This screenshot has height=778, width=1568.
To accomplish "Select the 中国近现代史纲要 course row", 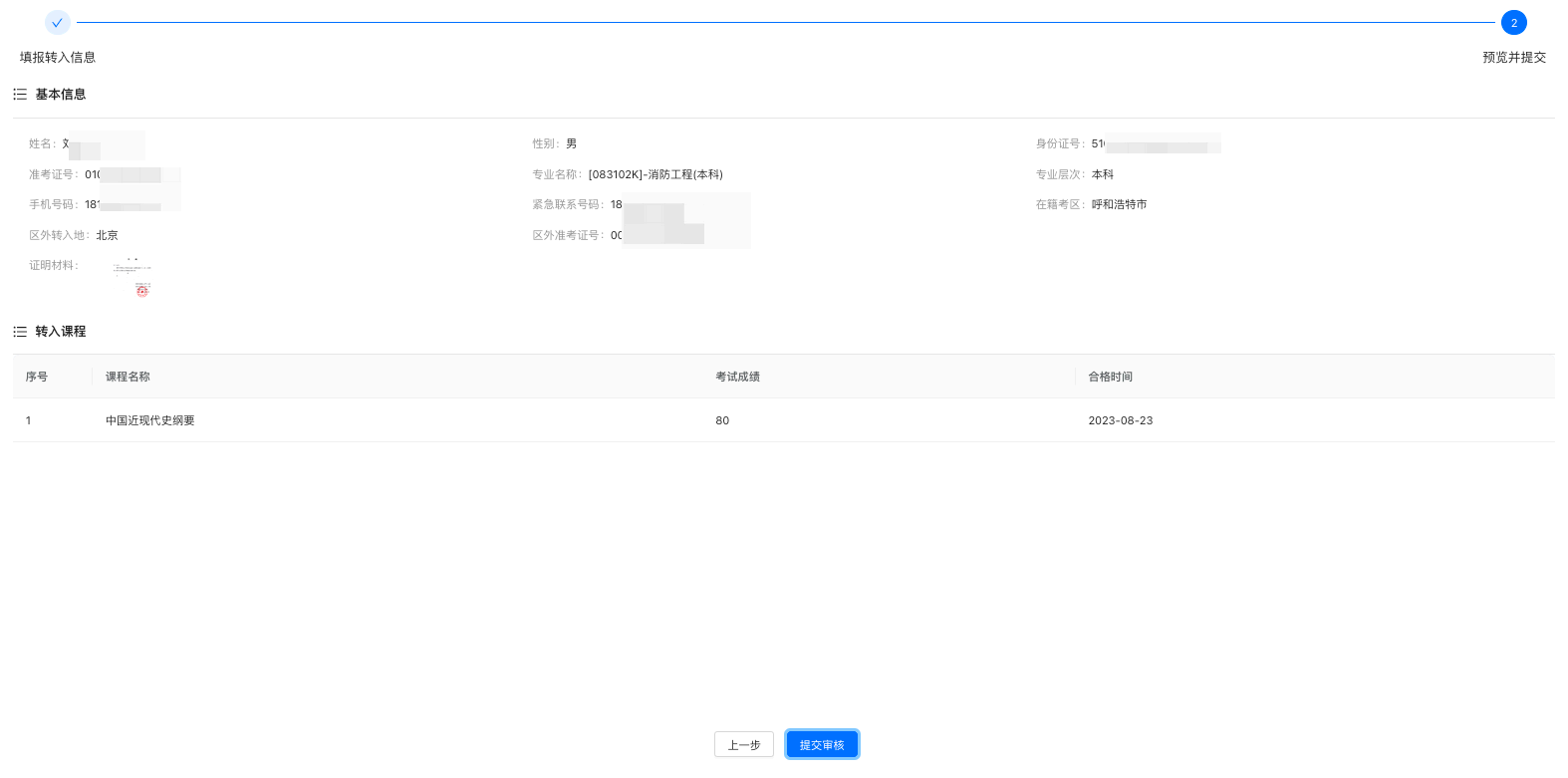I will click(x=150, y=420).
